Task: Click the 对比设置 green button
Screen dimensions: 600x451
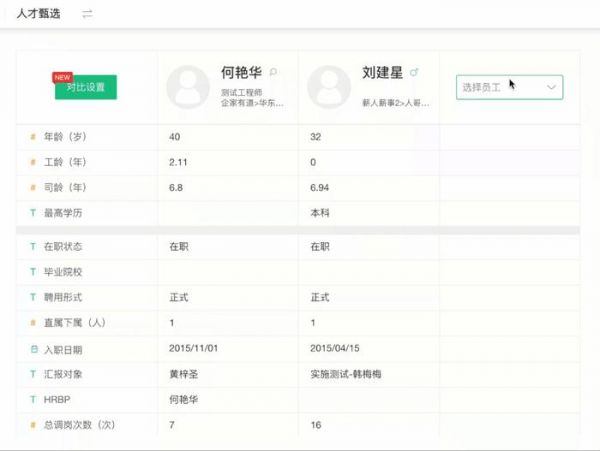Action: pos(85,87)
